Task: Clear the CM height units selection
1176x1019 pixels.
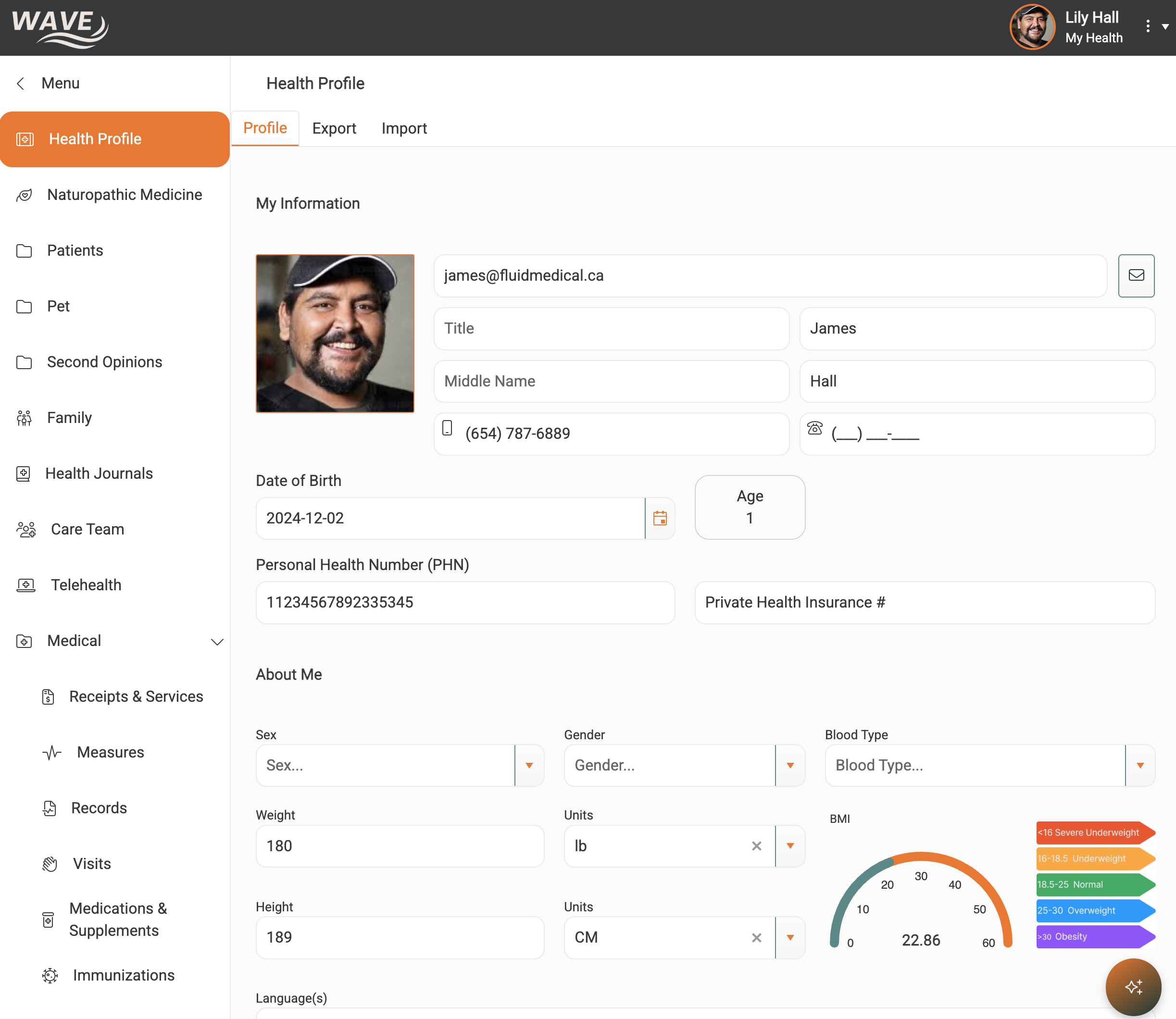Action: click(756, 938)
